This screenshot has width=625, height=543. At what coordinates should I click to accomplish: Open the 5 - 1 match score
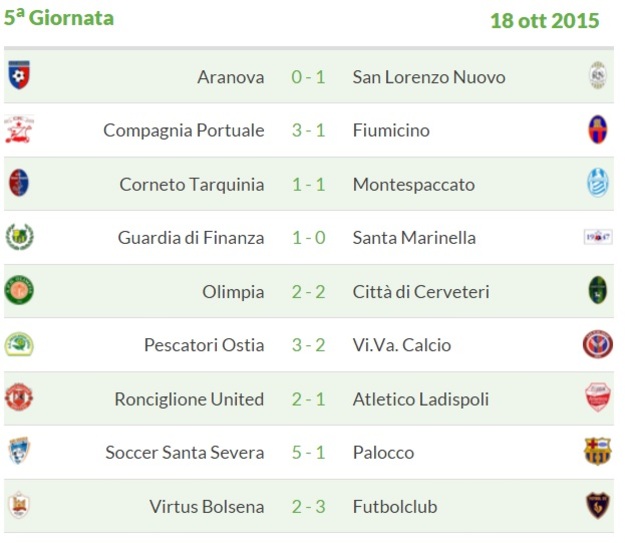309,452
